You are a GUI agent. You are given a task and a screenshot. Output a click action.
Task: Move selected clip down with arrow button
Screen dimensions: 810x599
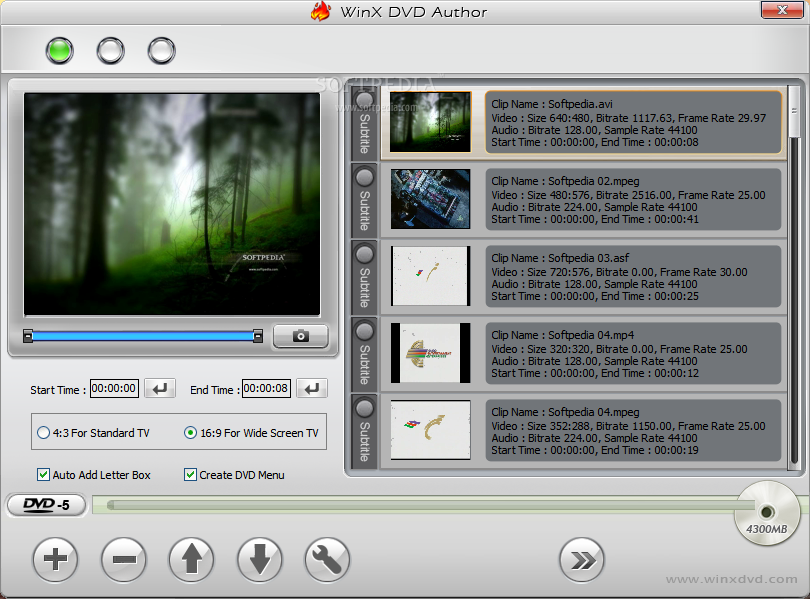pos(259,559)
